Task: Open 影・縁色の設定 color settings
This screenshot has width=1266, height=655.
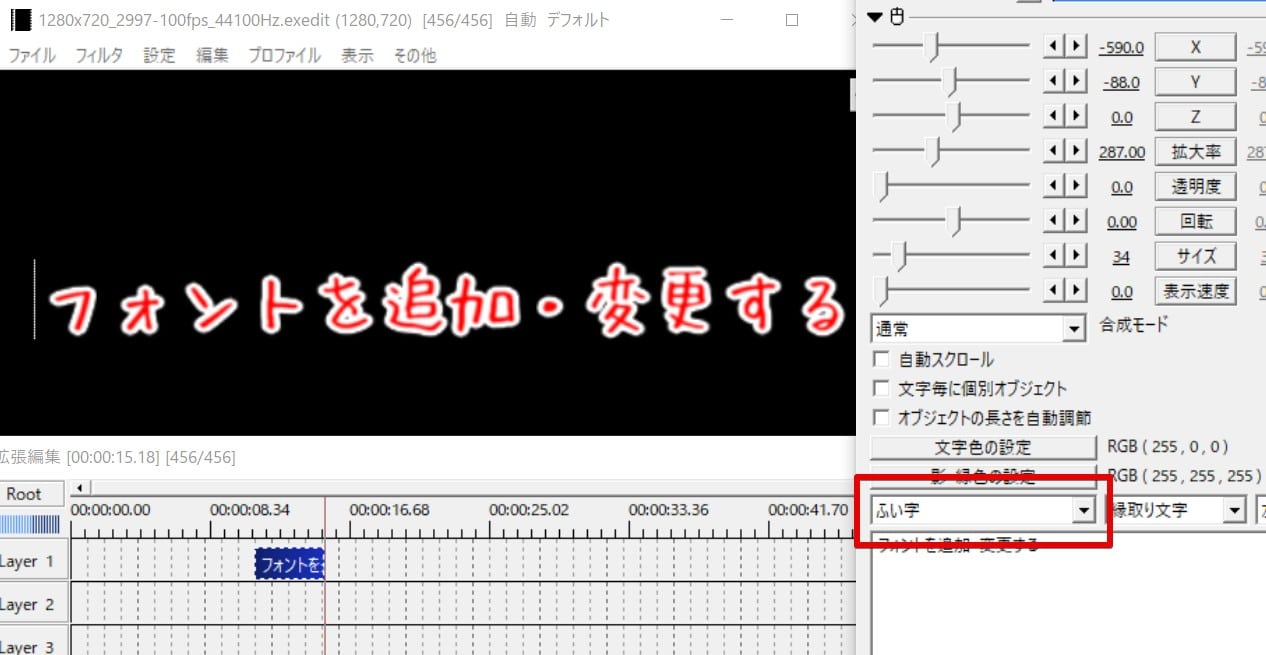Action: [983, 476]
